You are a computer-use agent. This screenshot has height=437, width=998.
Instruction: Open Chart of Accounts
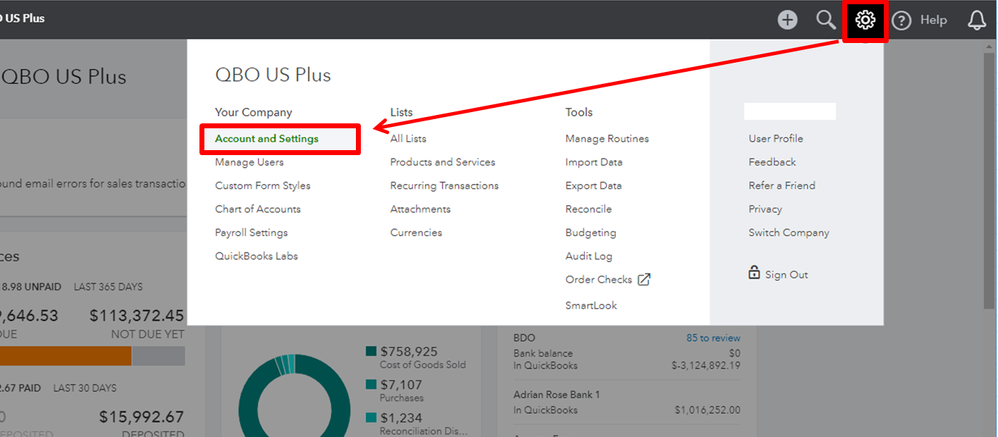pyautogui.click(x=257, y=209)
